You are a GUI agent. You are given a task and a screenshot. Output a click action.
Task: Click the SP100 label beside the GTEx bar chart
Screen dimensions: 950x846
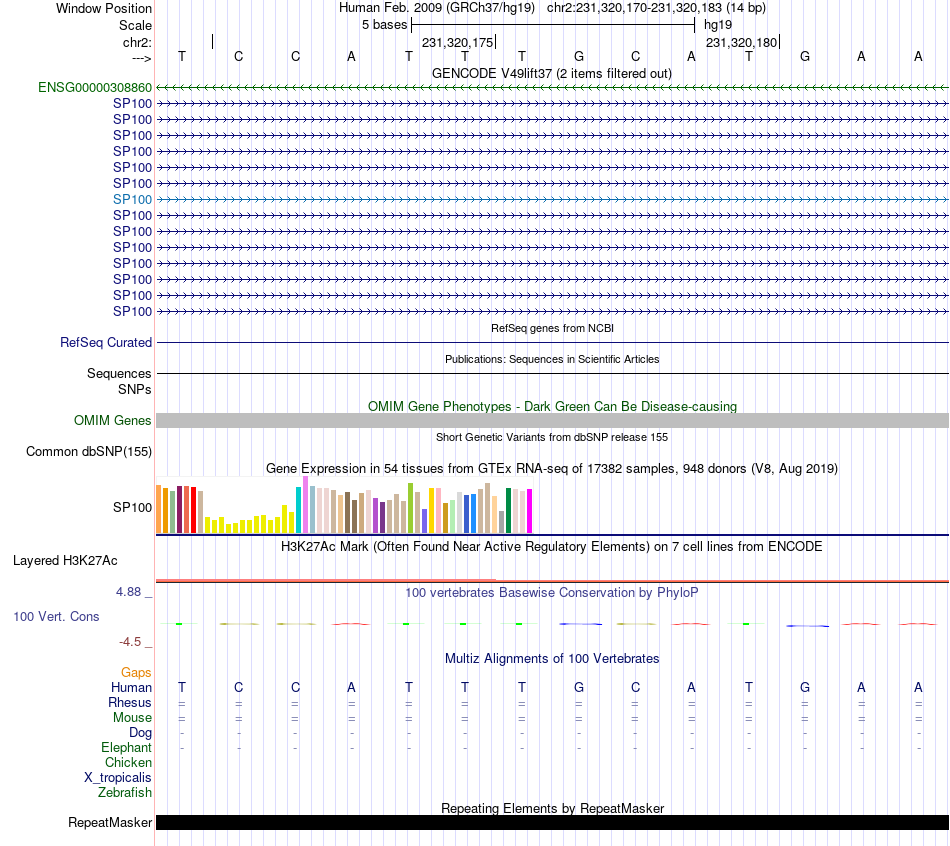click(132, 507)
